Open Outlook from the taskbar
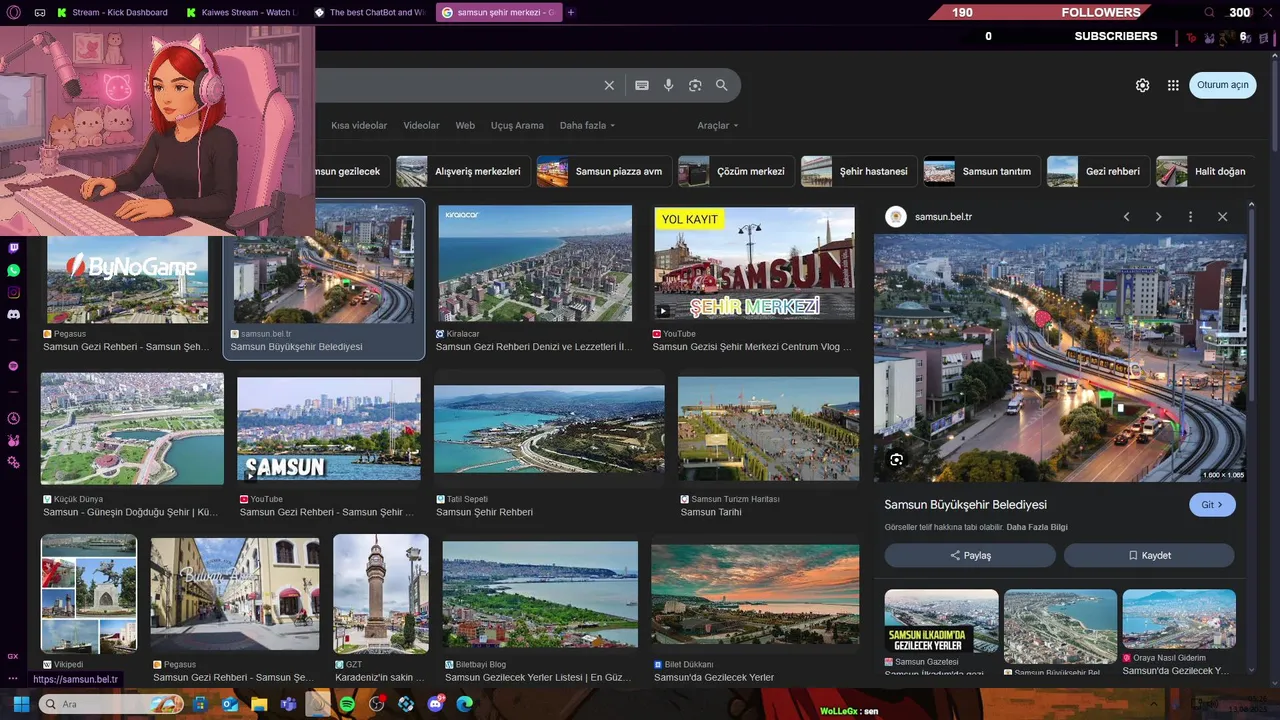This screenshot has height=720, width=1280. pyautogui.click(x=230, y=704)
